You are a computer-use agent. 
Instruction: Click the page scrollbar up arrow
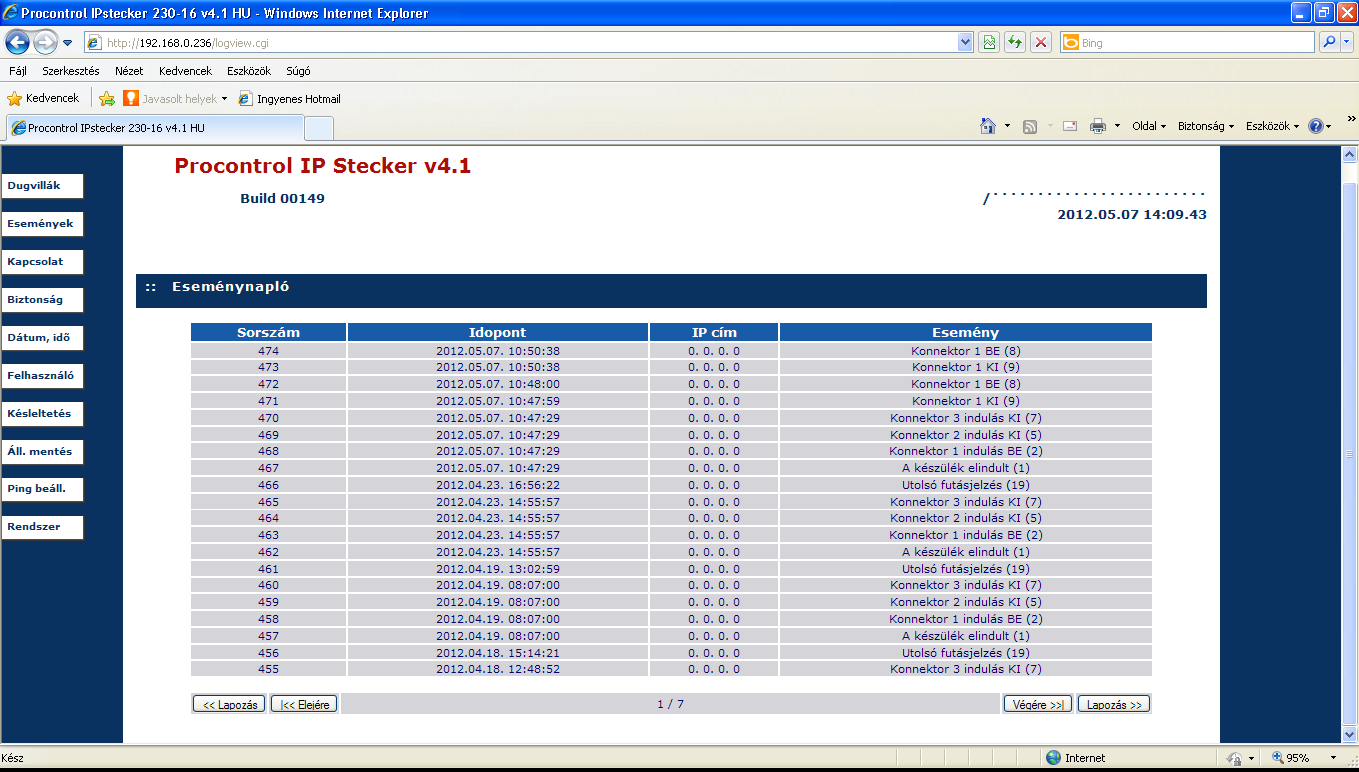pos(1349,154)
